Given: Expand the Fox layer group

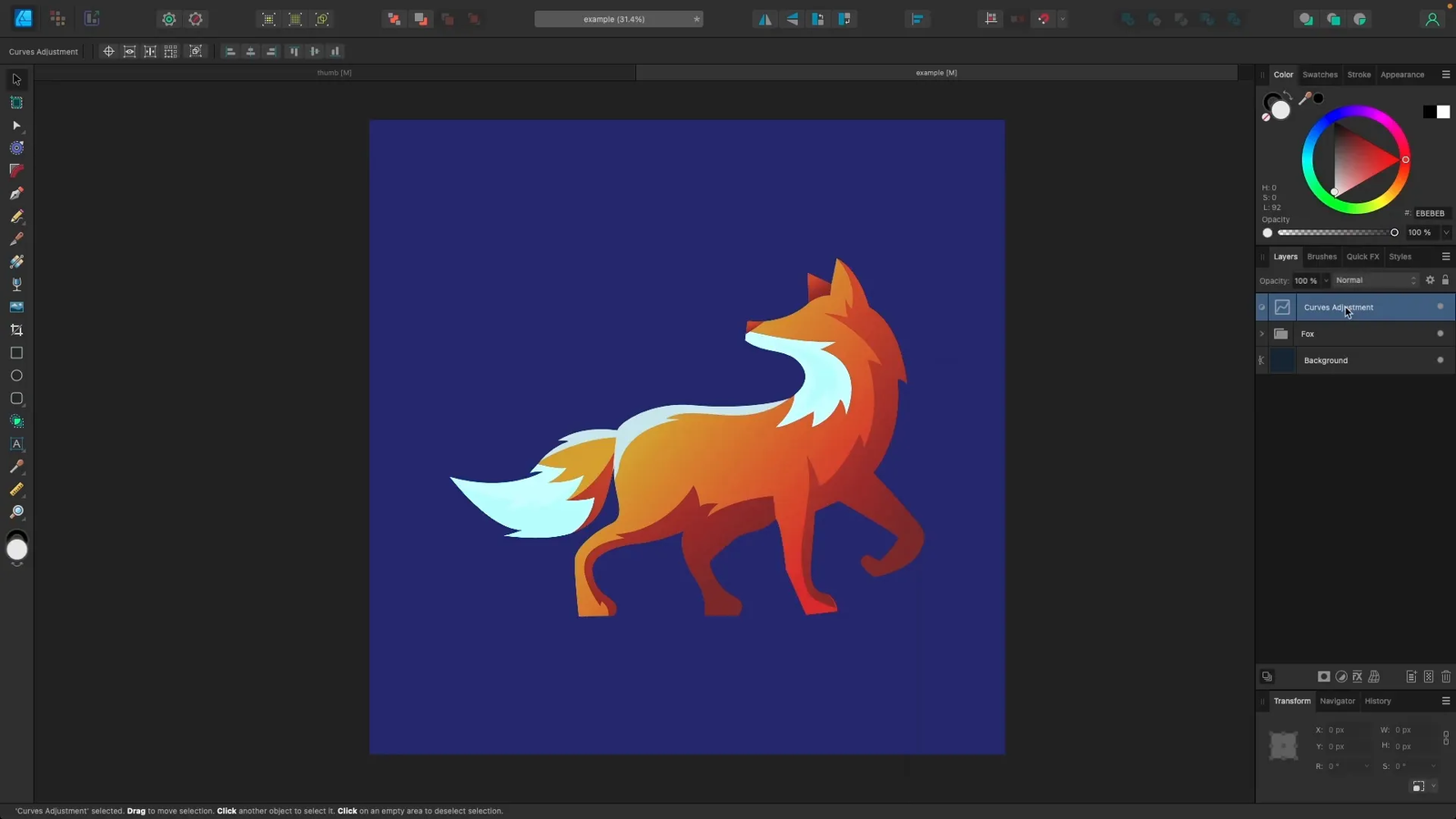Looking at the screenshot, I should pos(1261,334).
